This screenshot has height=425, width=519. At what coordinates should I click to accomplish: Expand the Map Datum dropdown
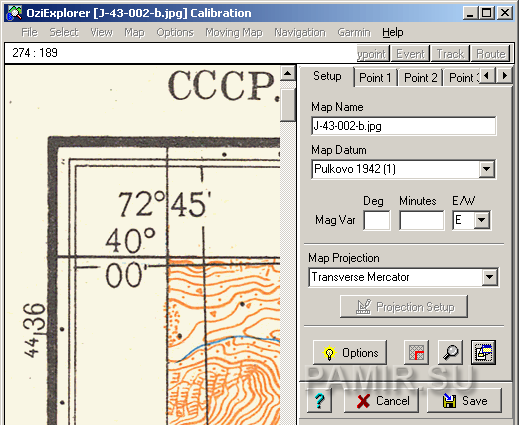click(x=486, y=169)
